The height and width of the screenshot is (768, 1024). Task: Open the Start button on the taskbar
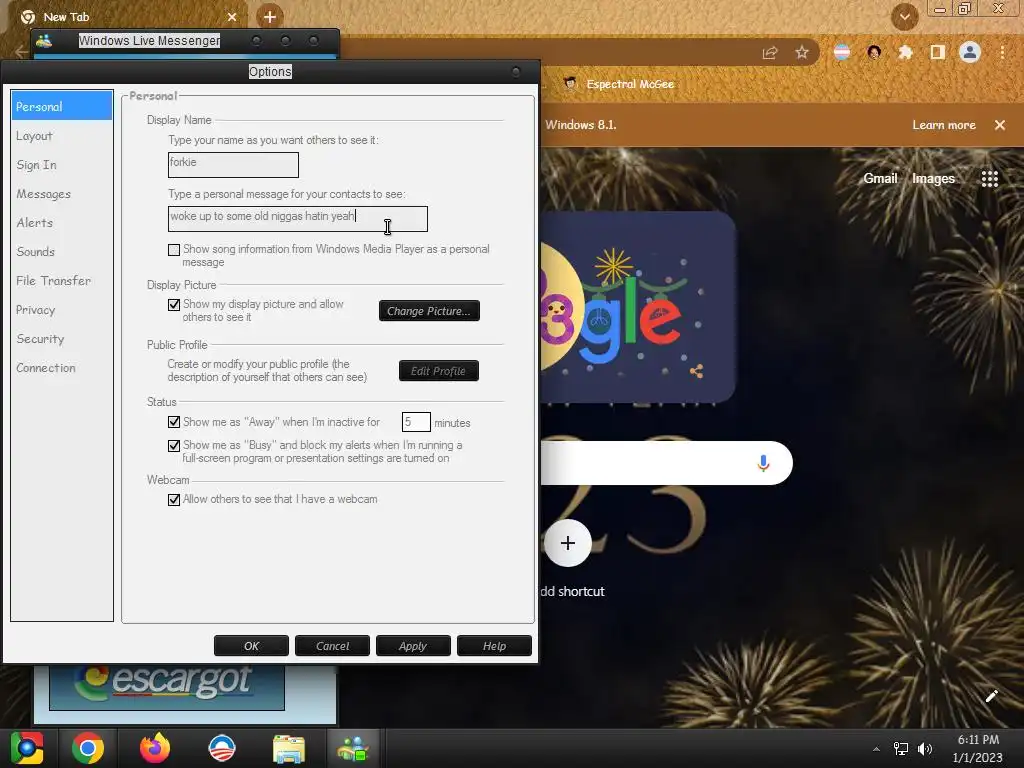tap(27, 748)
